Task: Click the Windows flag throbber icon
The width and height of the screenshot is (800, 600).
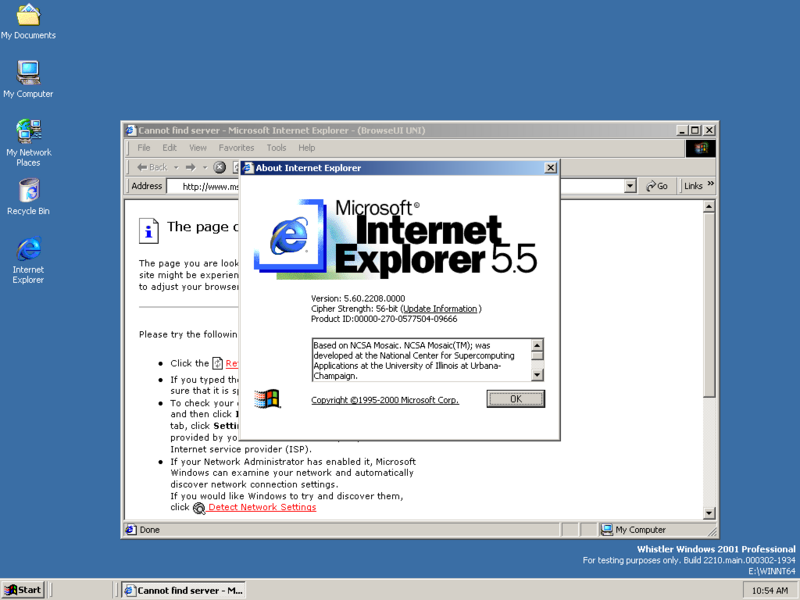Action: tap(701, 148)
